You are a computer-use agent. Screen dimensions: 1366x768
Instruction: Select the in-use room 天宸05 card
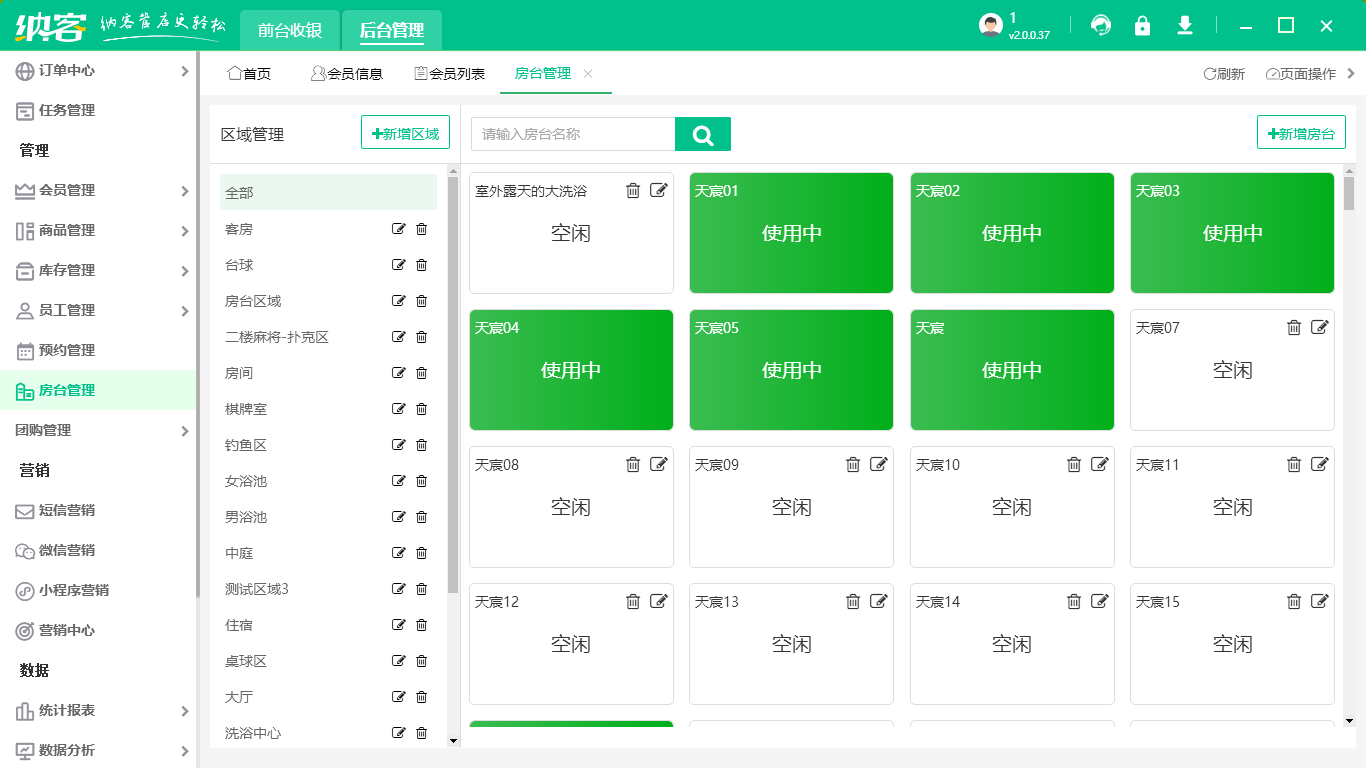coord(791,370)
